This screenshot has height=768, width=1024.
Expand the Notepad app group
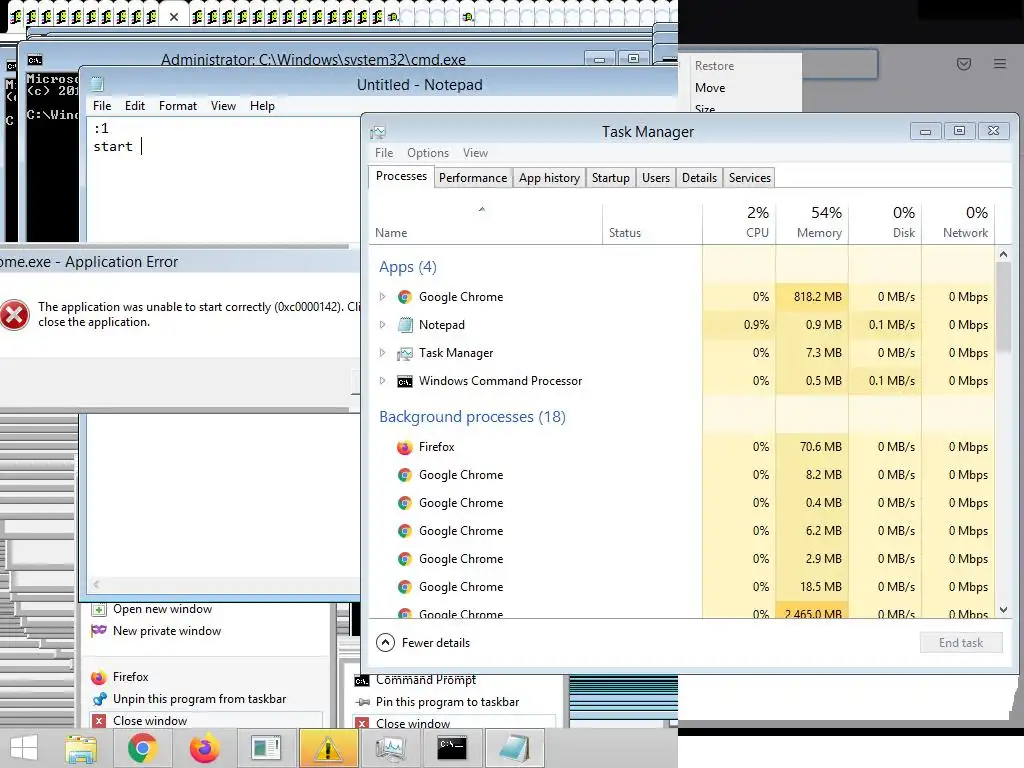383,325
